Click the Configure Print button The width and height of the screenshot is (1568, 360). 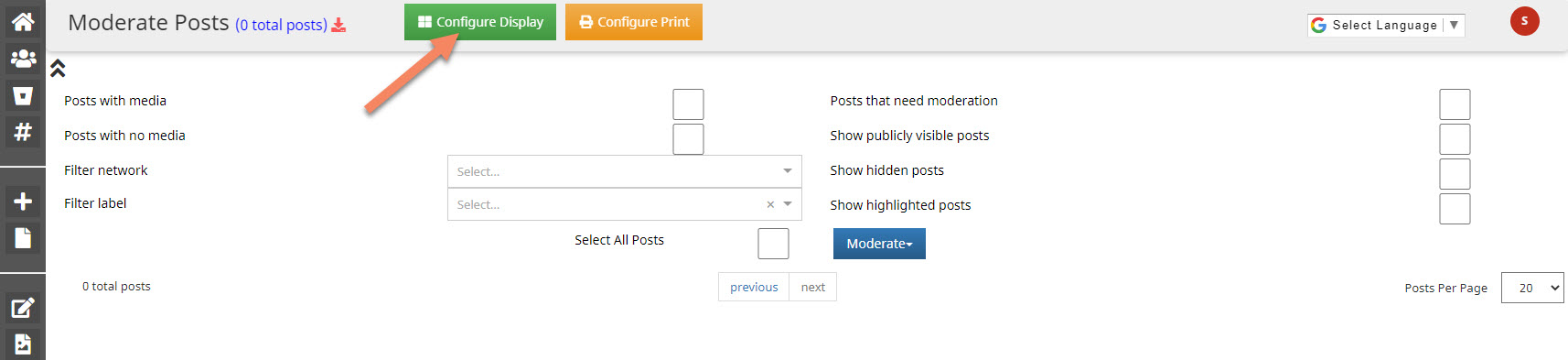pyautogui.click(x=634, y=22)
